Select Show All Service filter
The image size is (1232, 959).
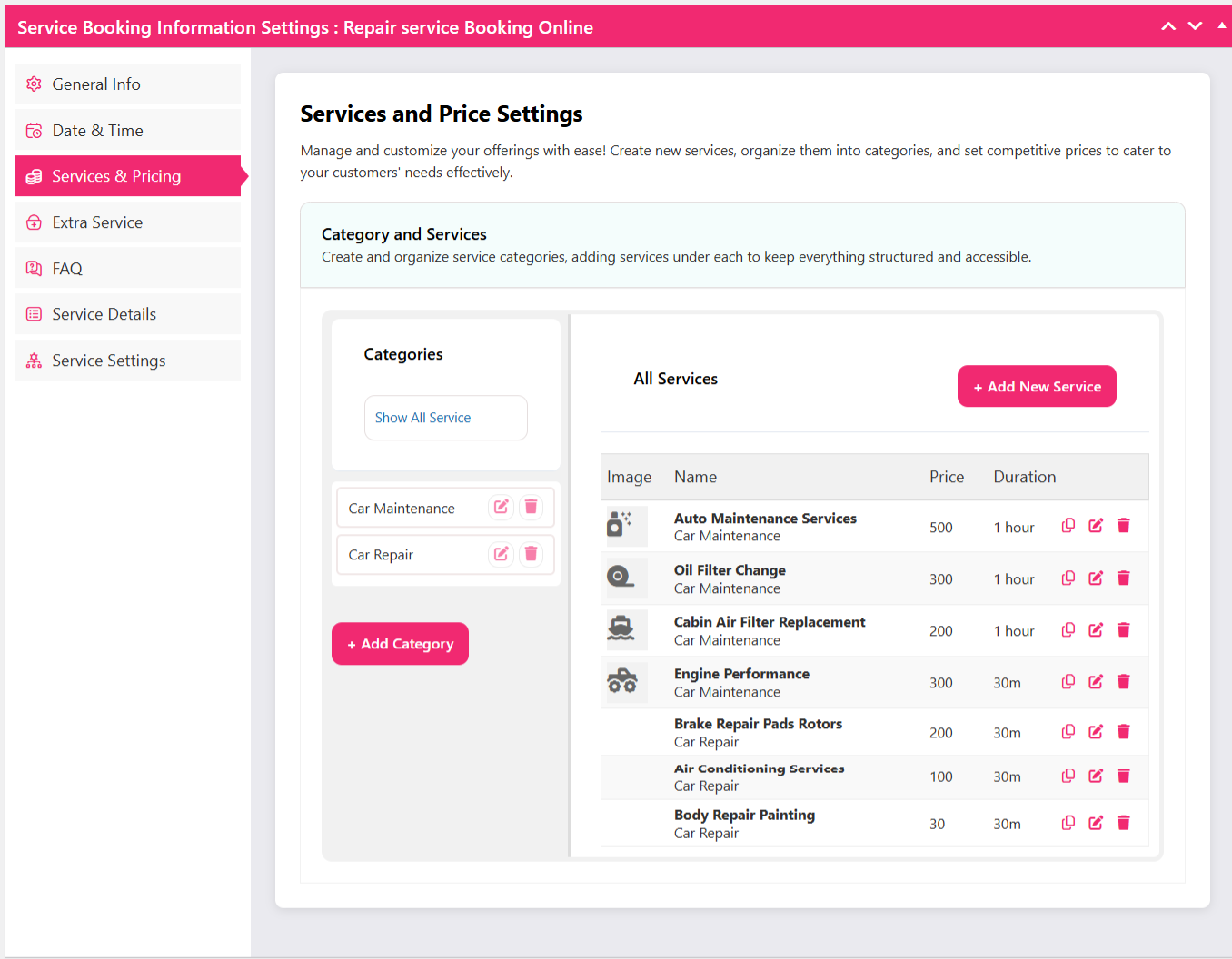click(x=445, y=418)
